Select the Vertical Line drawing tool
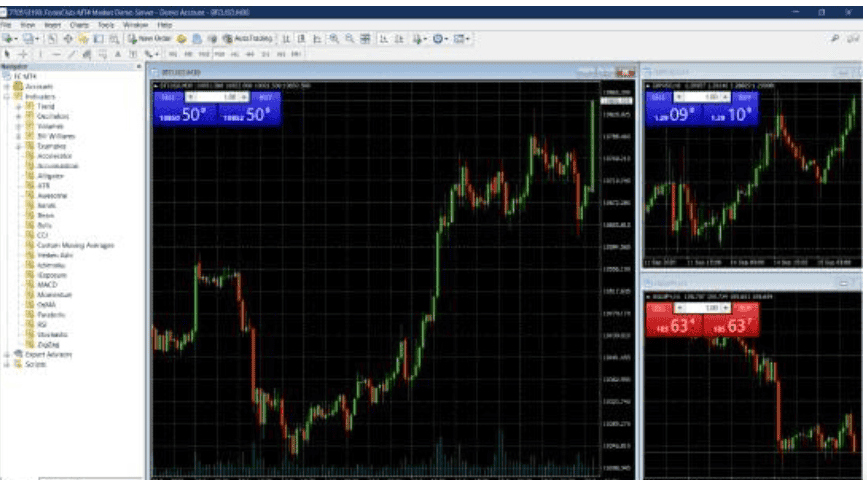Screen dimensions: 867x480 tap(40, 54)
